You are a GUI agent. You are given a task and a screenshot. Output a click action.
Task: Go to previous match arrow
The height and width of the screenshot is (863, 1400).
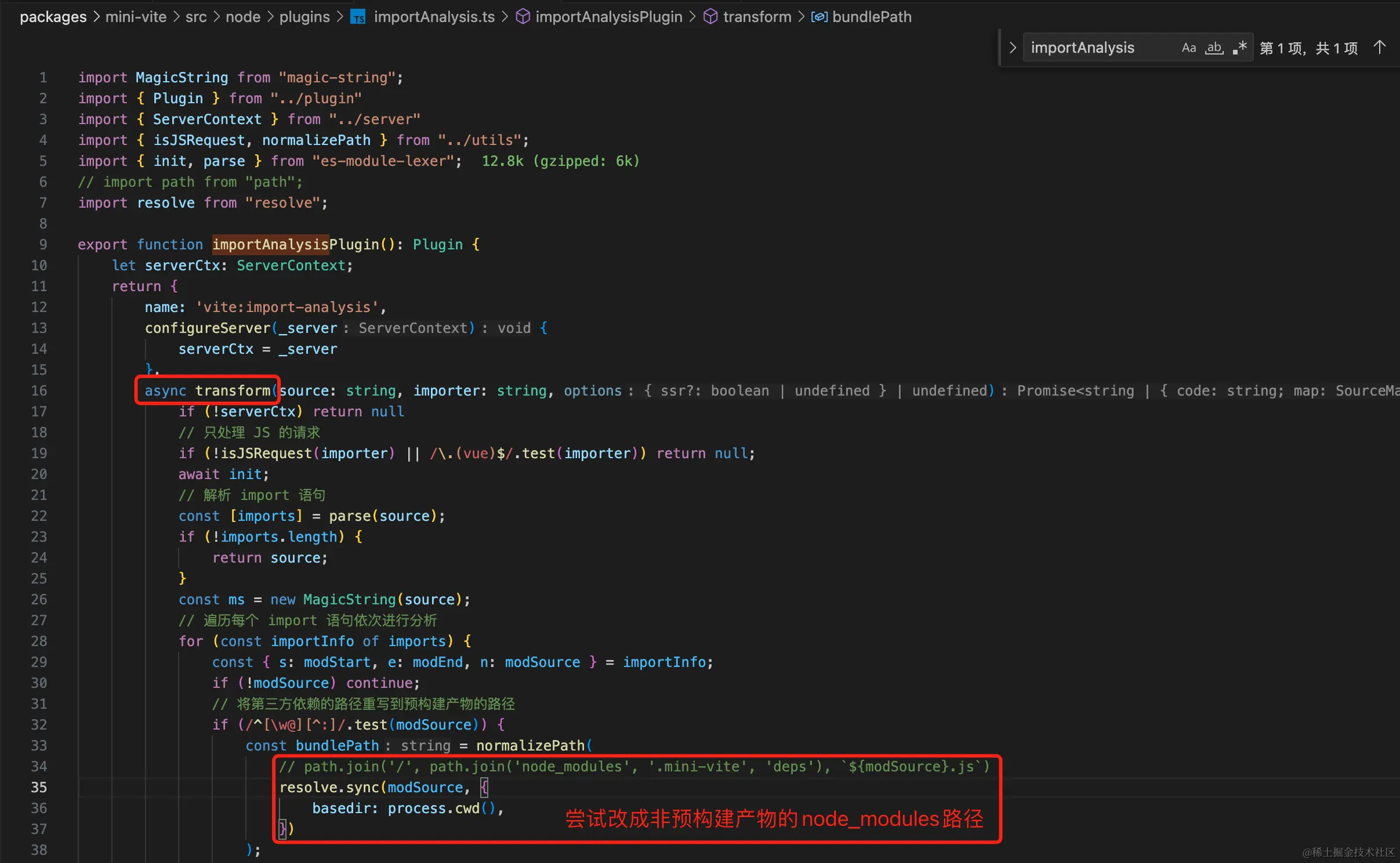click(1380, 48)
